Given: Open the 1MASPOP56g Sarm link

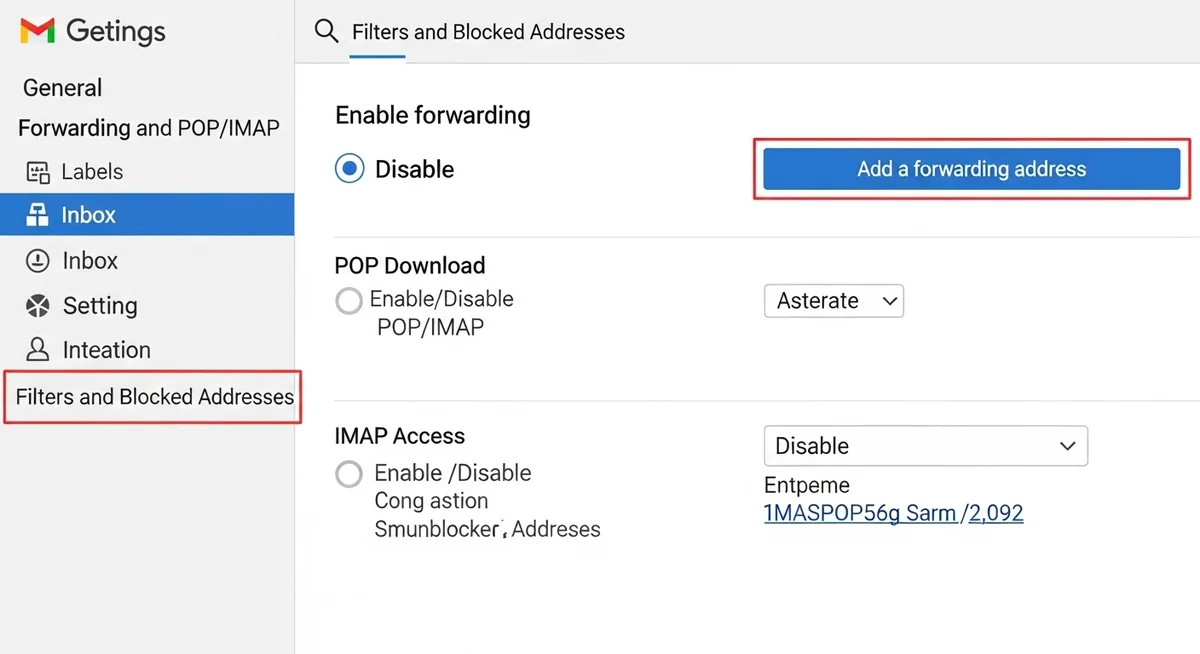Looking at the screenshot, I should click(860, 512).
